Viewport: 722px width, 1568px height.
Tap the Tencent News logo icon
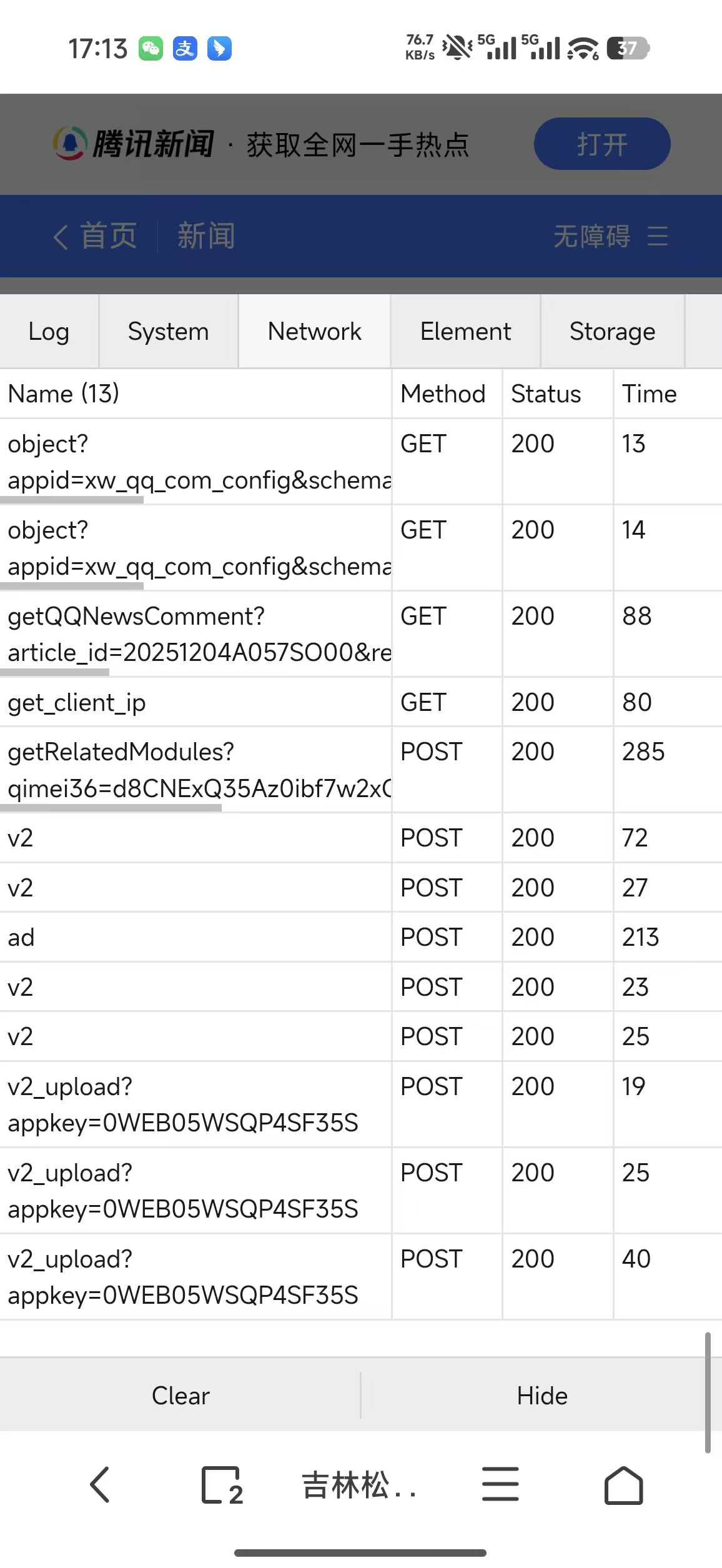[69, 143]
